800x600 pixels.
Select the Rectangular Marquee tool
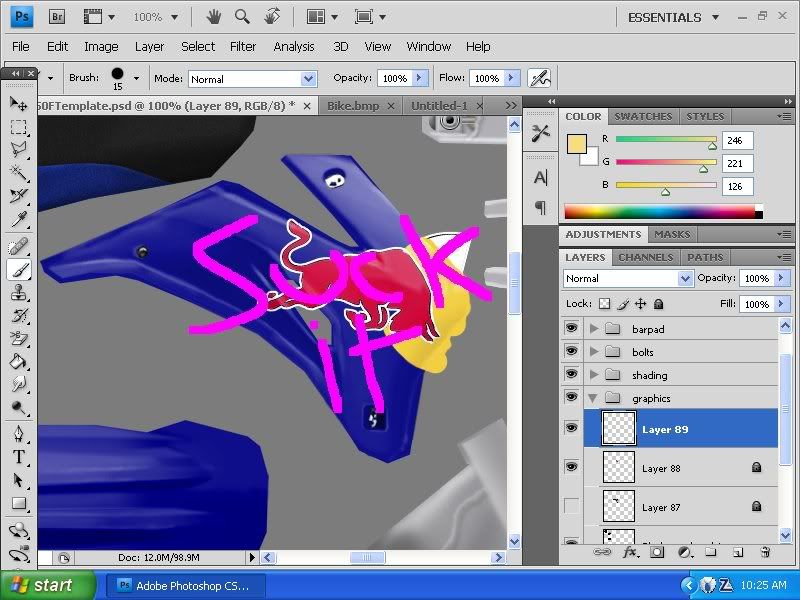point(18,127)
